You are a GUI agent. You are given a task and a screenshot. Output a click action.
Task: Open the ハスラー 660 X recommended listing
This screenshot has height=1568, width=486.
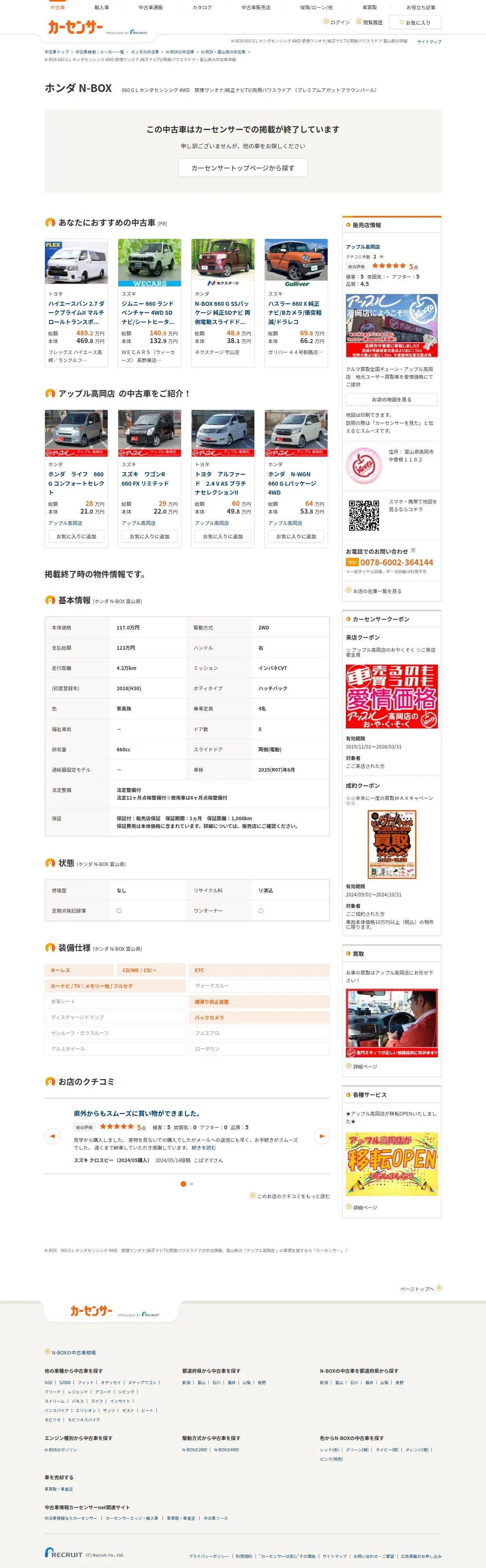(296, 312)
